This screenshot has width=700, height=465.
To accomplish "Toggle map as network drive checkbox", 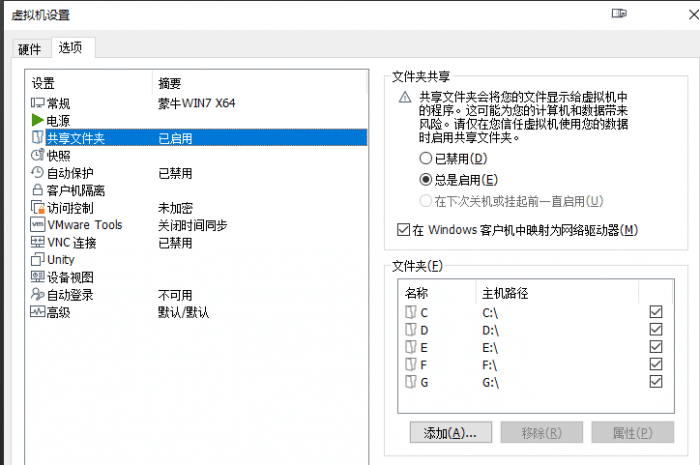I will [x=404, y=231].
